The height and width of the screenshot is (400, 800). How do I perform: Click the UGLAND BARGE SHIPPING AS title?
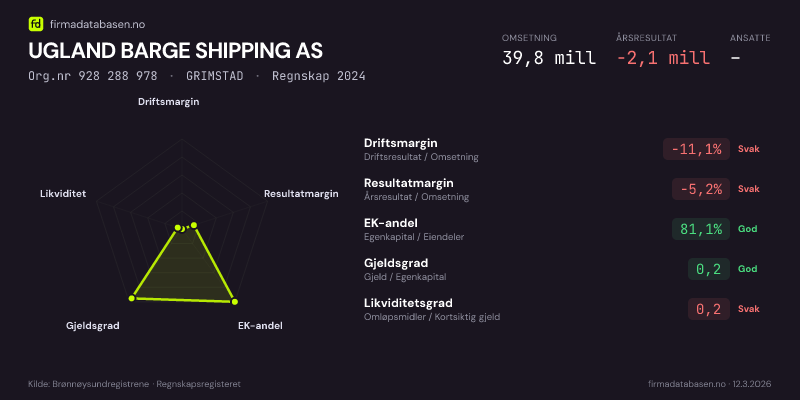(x=176, y=50)
